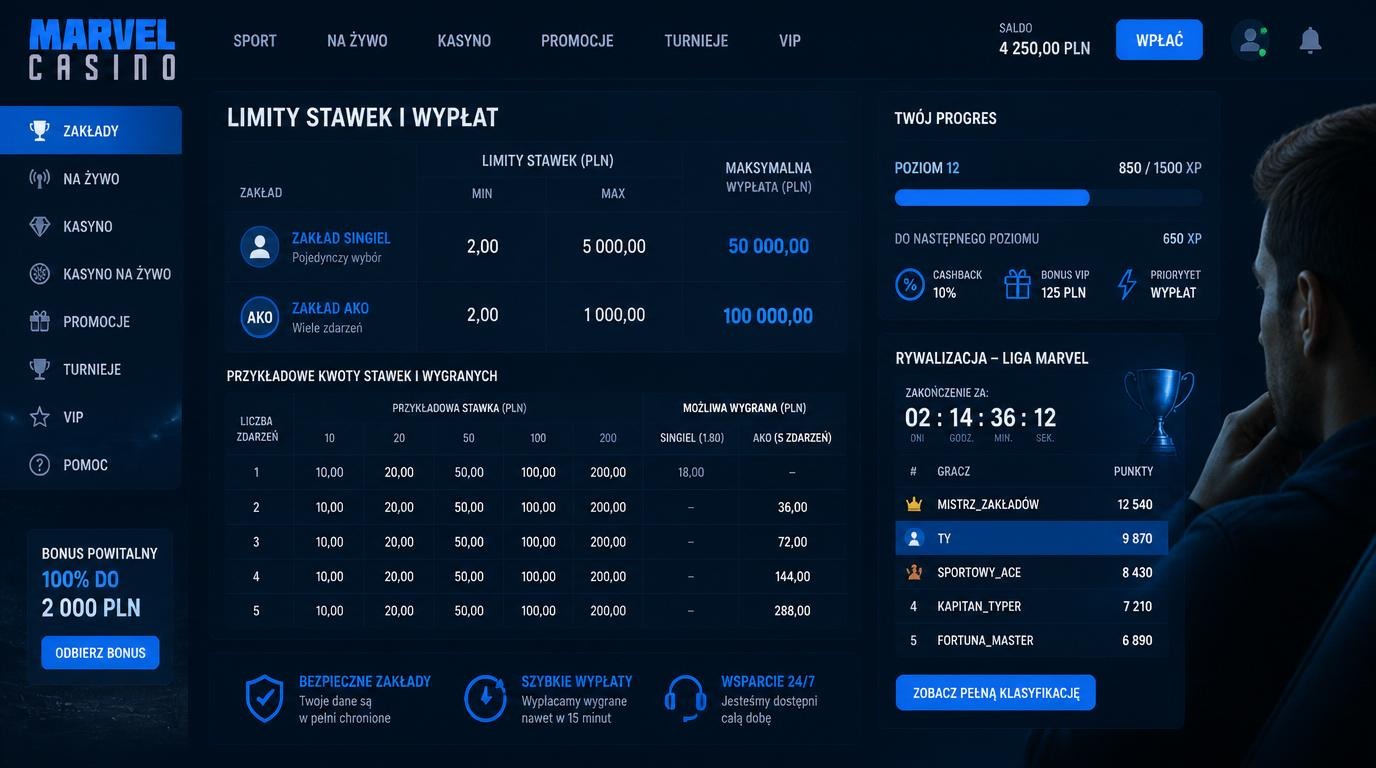Click the league countdown timer
The image size is (1376, 768).
click(x=980, y=417)
